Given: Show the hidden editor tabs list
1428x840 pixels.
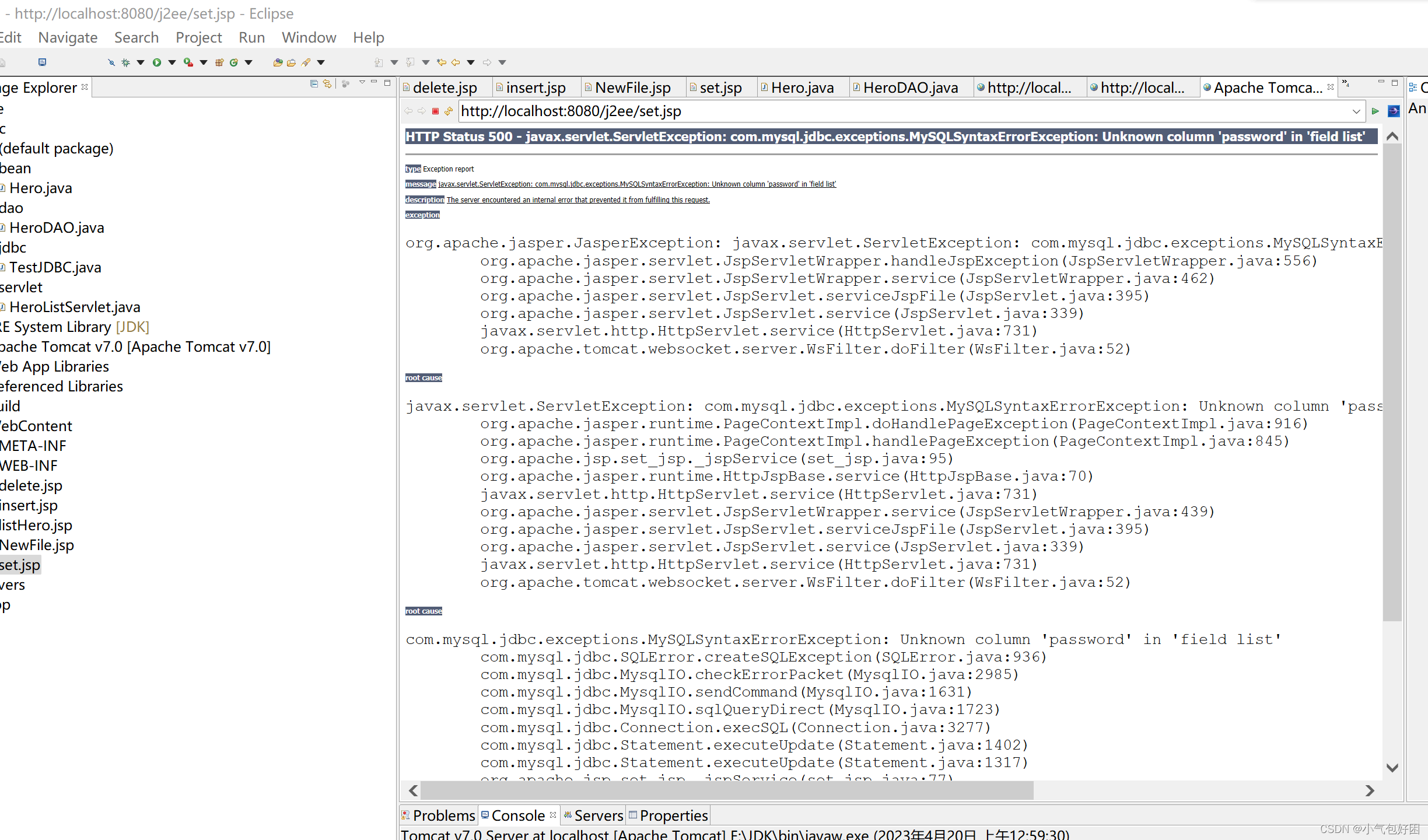Looking at the screenshot, I should click(1346, 84).
